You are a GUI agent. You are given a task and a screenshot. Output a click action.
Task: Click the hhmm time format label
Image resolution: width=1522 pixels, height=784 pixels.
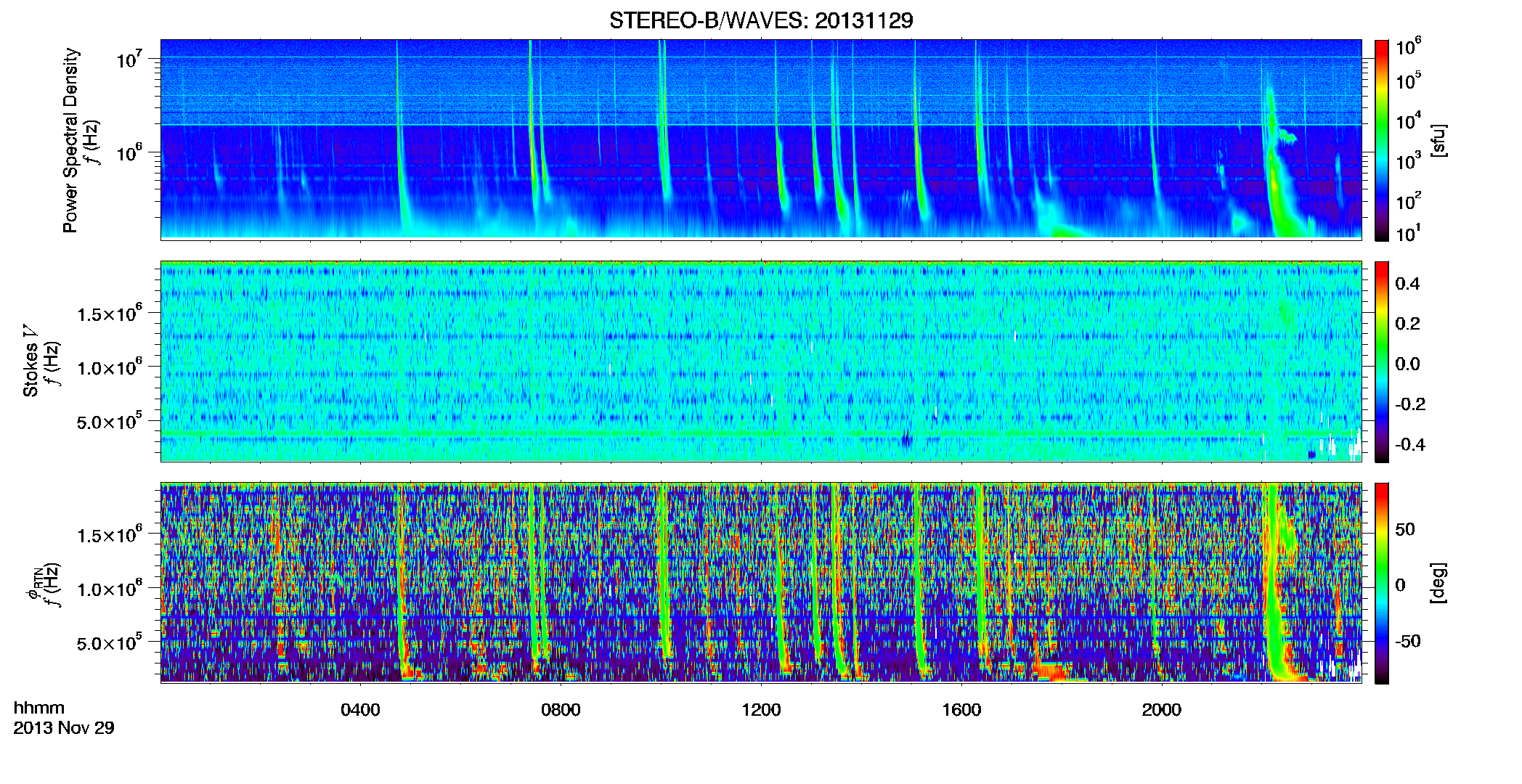(39, 708)
